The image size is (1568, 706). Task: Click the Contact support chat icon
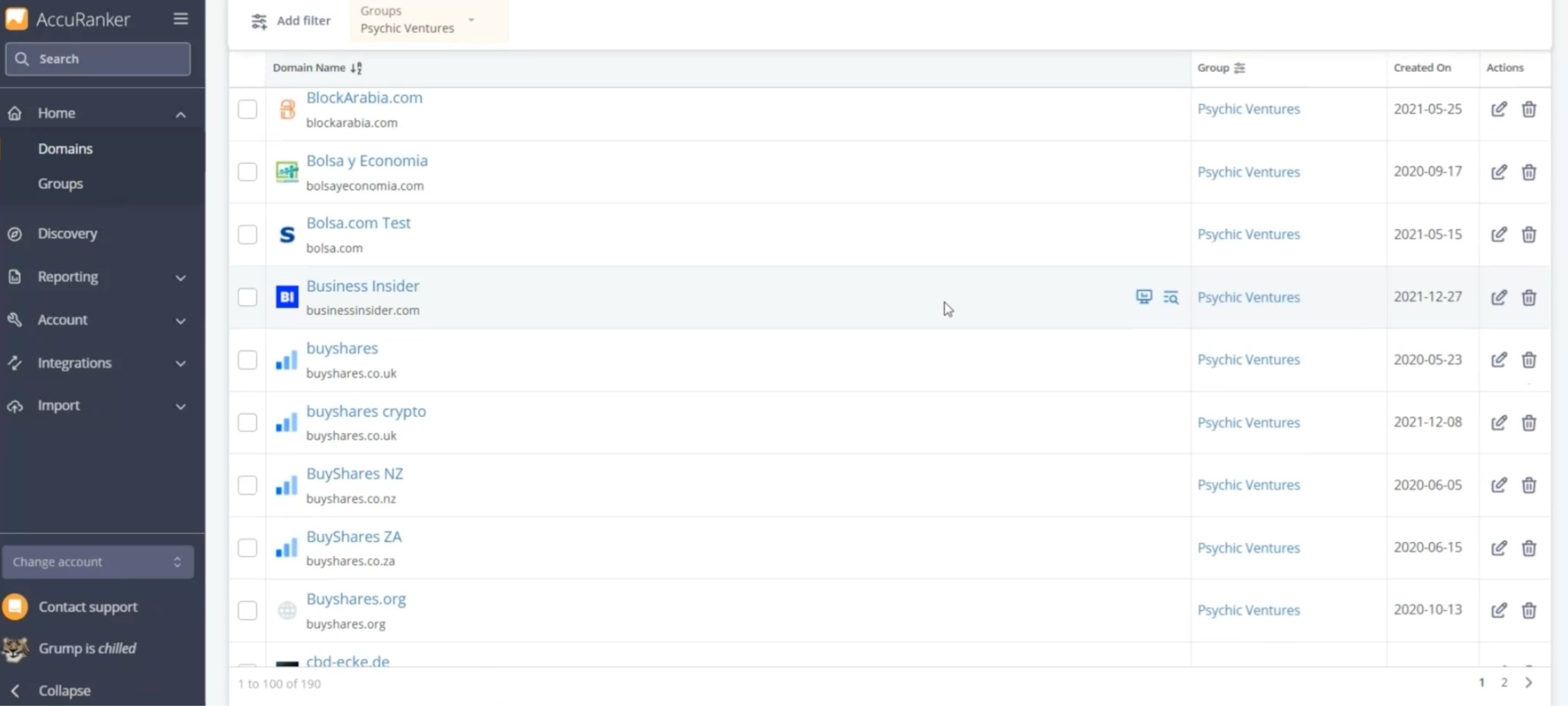point(15,606)
